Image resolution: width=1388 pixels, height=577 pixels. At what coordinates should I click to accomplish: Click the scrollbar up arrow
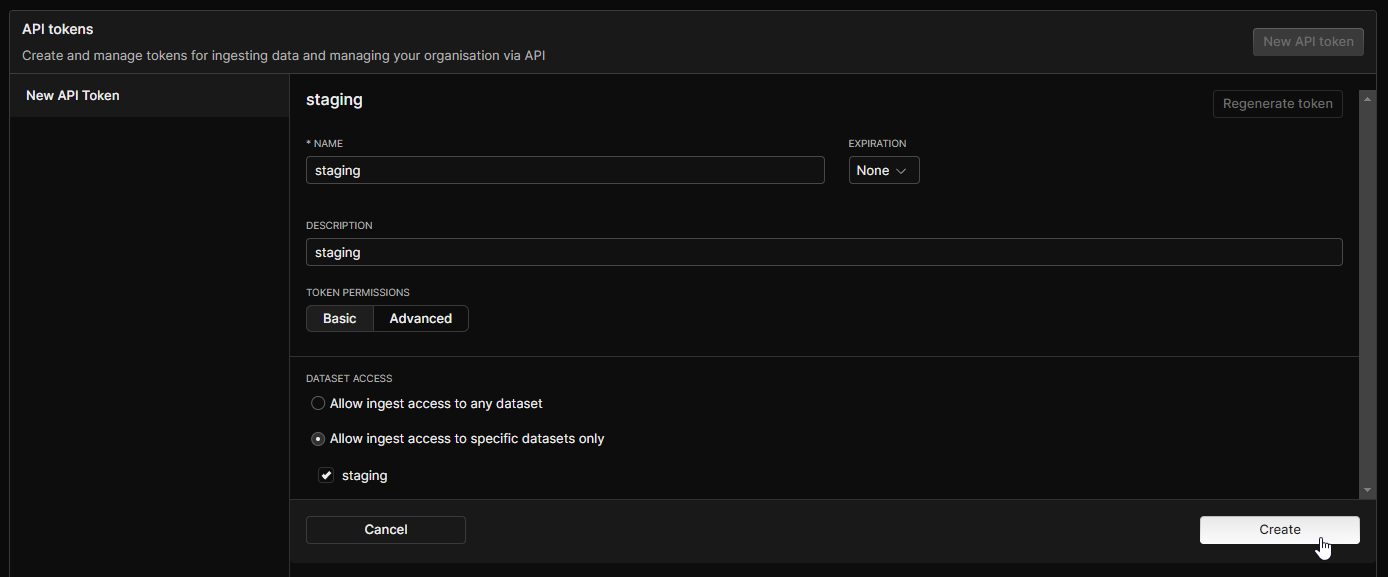click(1368, 97)
